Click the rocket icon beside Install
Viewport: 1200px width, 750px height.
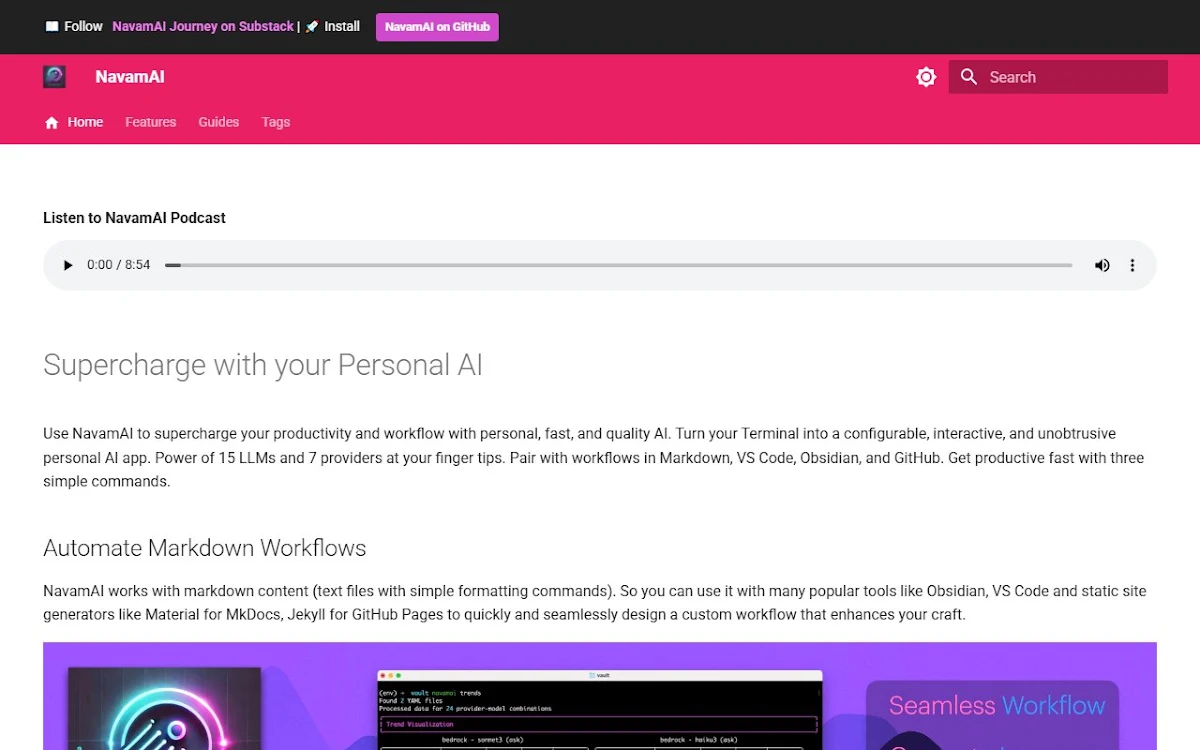tap(312, 27)
